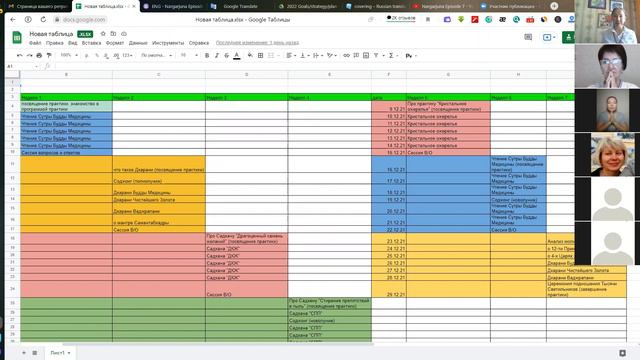Image resolution: width=640 pixels, height=360 pixels.
Task: Open the font size dropdown
Action: pyautogui.click(x=189, y=55)
